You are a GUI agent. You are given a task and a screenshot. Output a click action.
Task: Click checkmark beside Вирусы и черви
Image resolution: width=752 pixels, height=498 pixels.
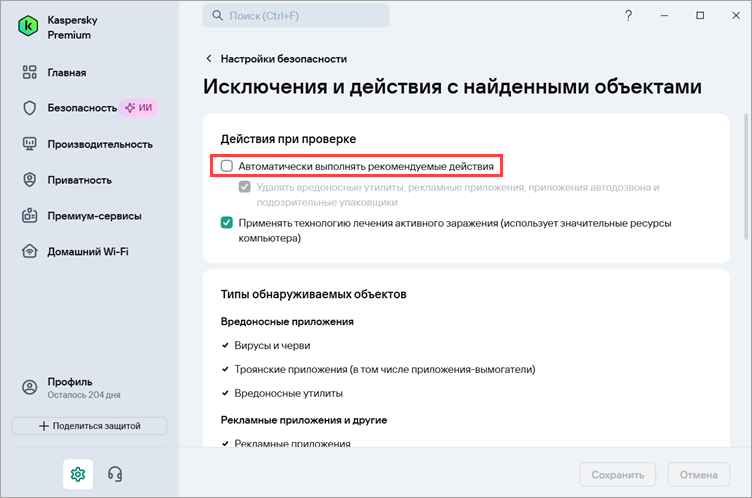225,345
